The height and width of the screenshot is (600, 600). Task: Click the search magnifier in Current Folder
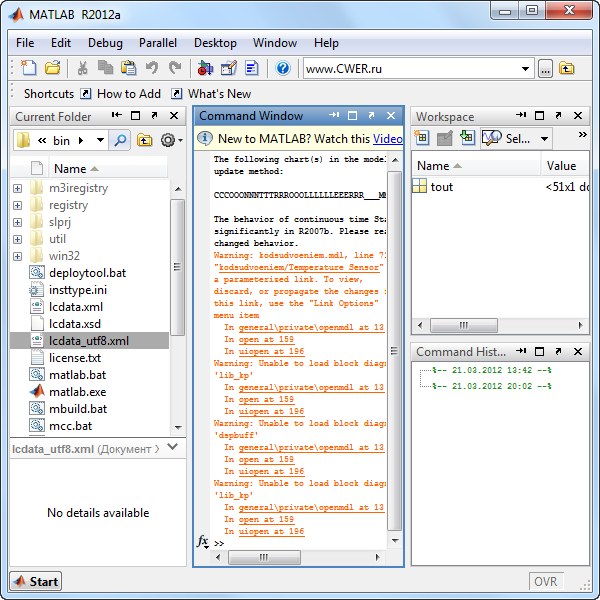[x=120, y=140]
